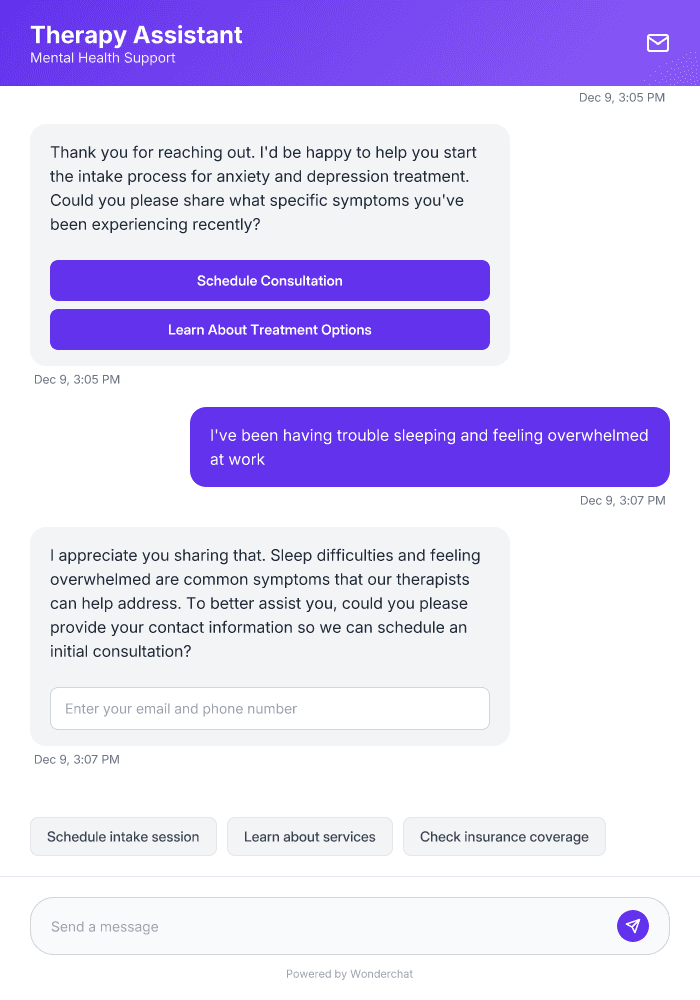This screenshot has width=700, height=1000.
Task: Click the 'Send a message' input box
Action: coord(300,925)
